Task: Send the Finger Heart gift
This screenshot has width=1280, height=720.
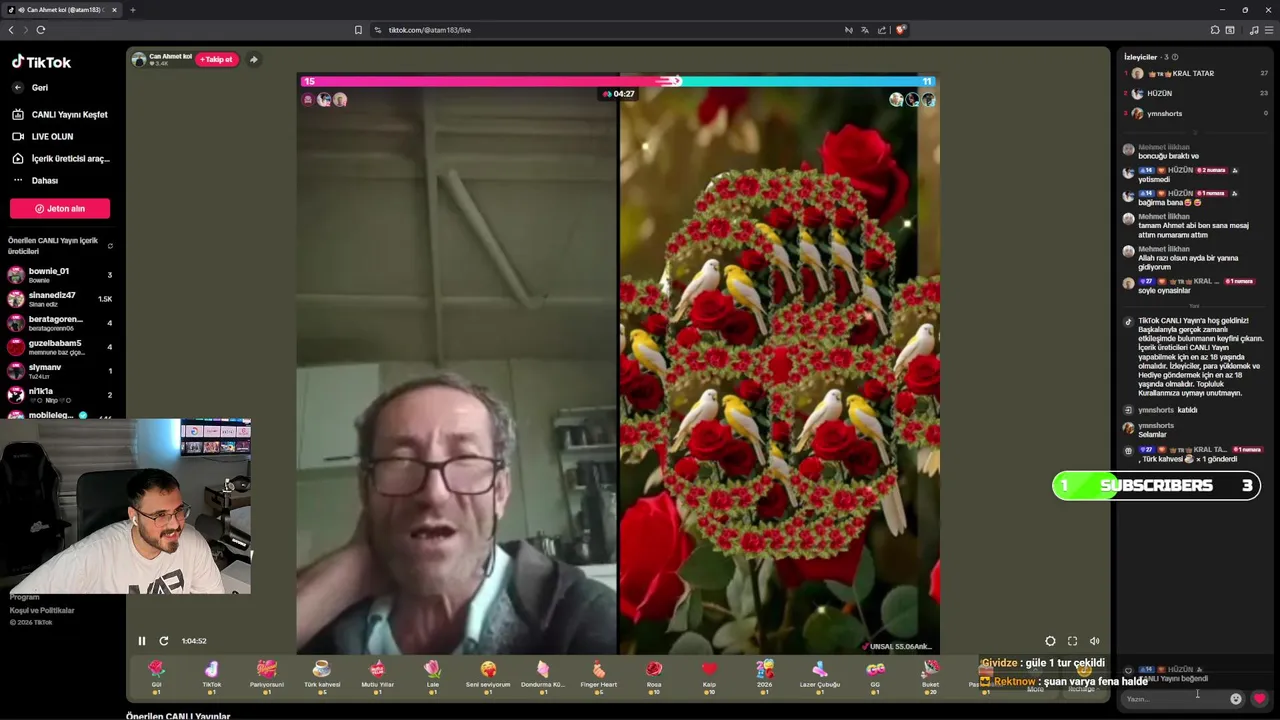Action: coord(598,676)
